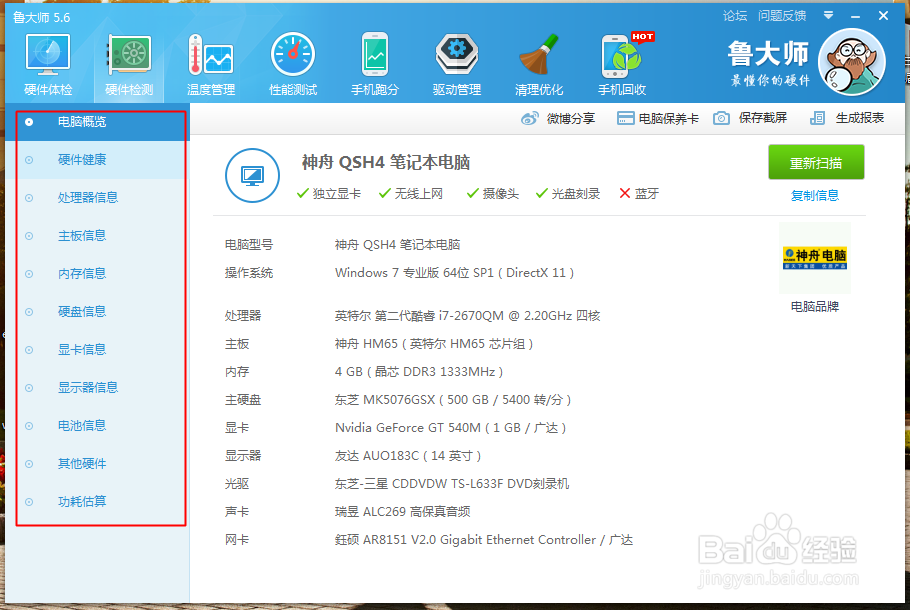Click the heading 神舟 QSH4 笔记本电脑
The image size is (910, 610).
(386, 163)
